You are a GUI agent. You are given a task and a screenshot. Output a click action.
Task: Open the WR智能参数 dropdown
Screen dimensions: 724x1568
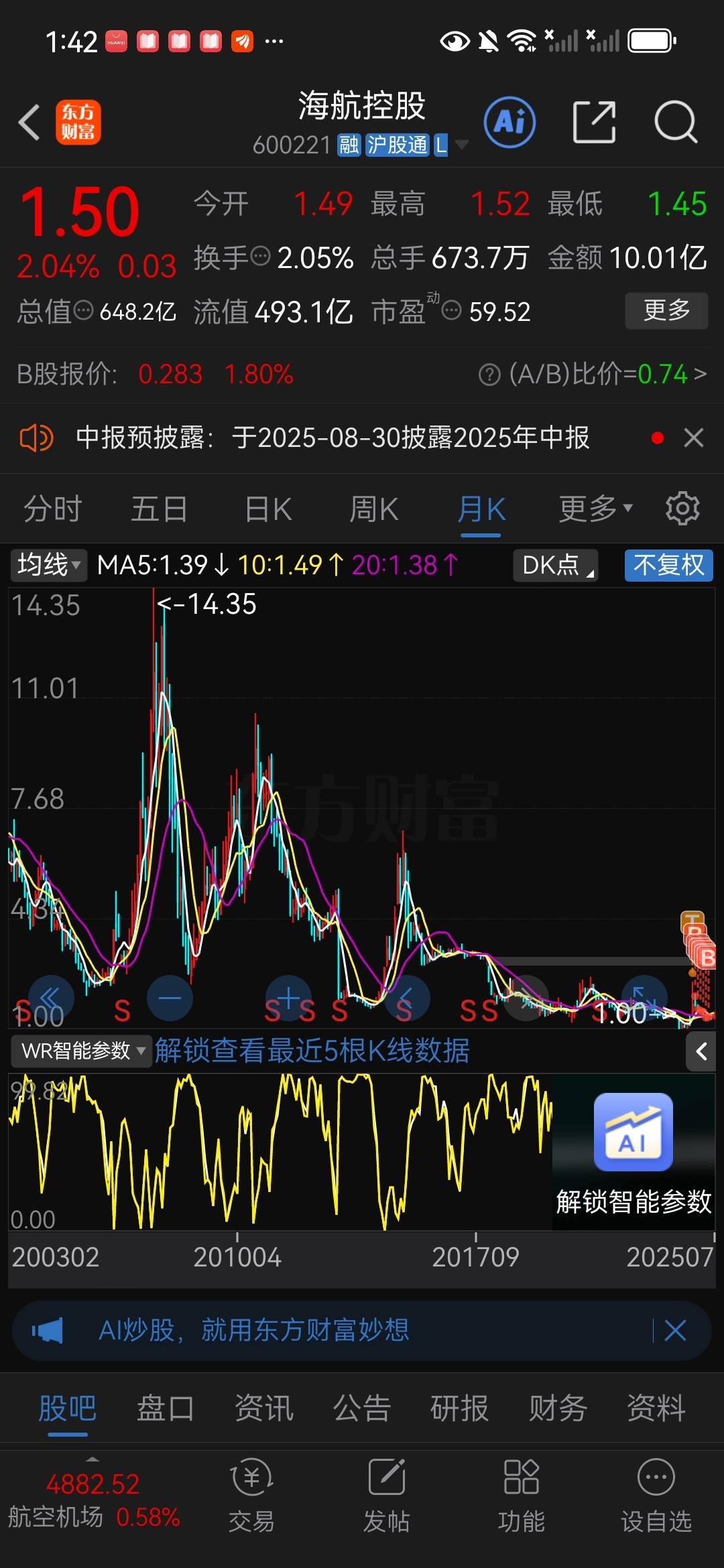[x=82, y=1051]
